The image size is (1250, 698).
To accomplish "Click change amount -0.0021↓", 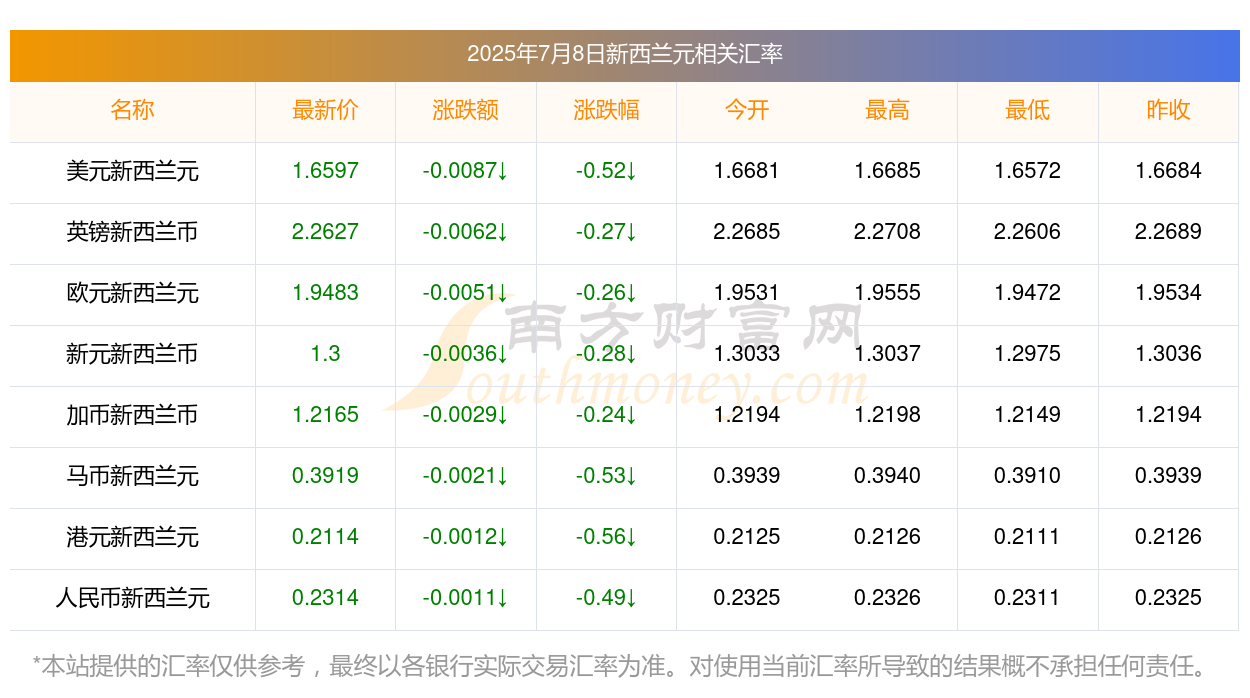I will [465, 476].
